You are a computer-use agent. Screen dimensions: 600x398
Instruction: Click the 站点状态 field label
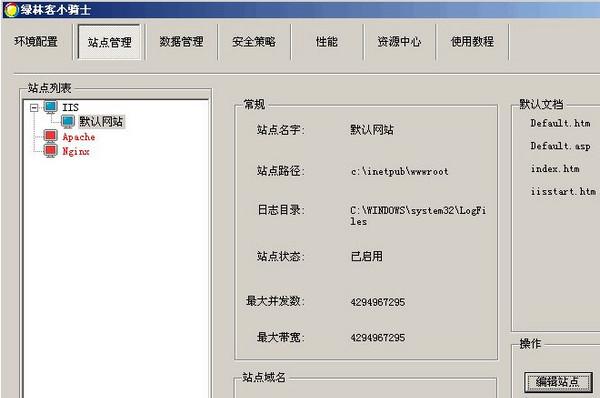280,256
